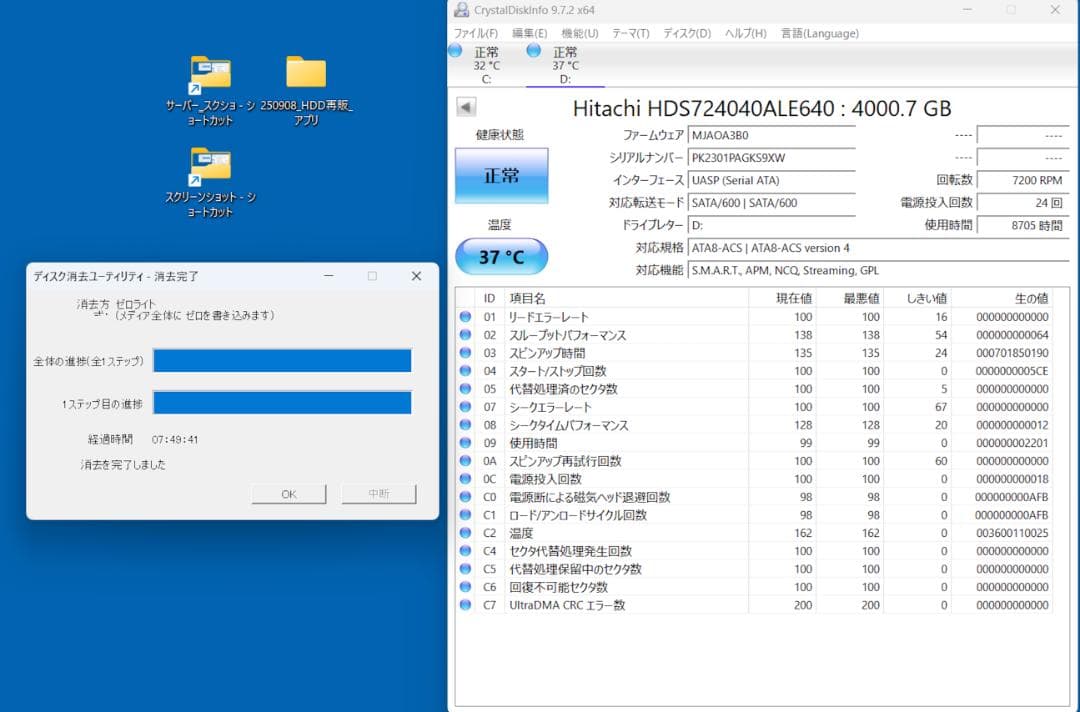This screenshot has width=1080, height=712.
Task: Click the 全体の進捗 progress bar
Action: click(282, 361)
